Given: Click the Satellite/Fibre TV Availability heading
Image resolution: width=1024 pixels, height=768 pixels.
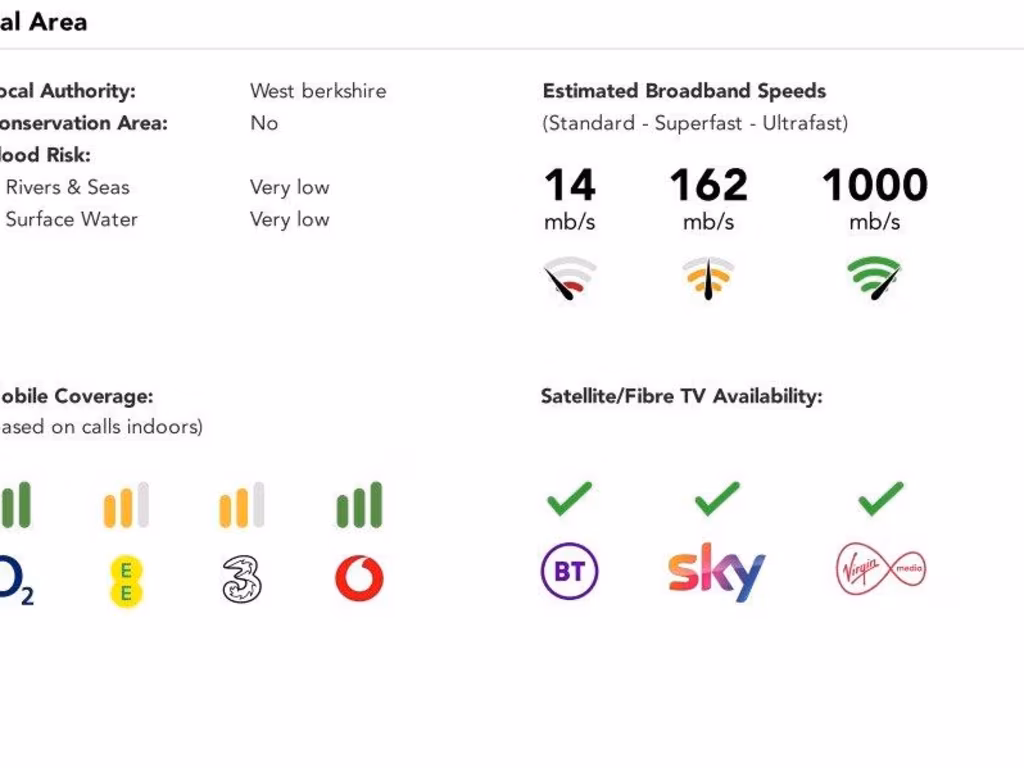Looking at the screenshot, I should (x=681, y=396).
